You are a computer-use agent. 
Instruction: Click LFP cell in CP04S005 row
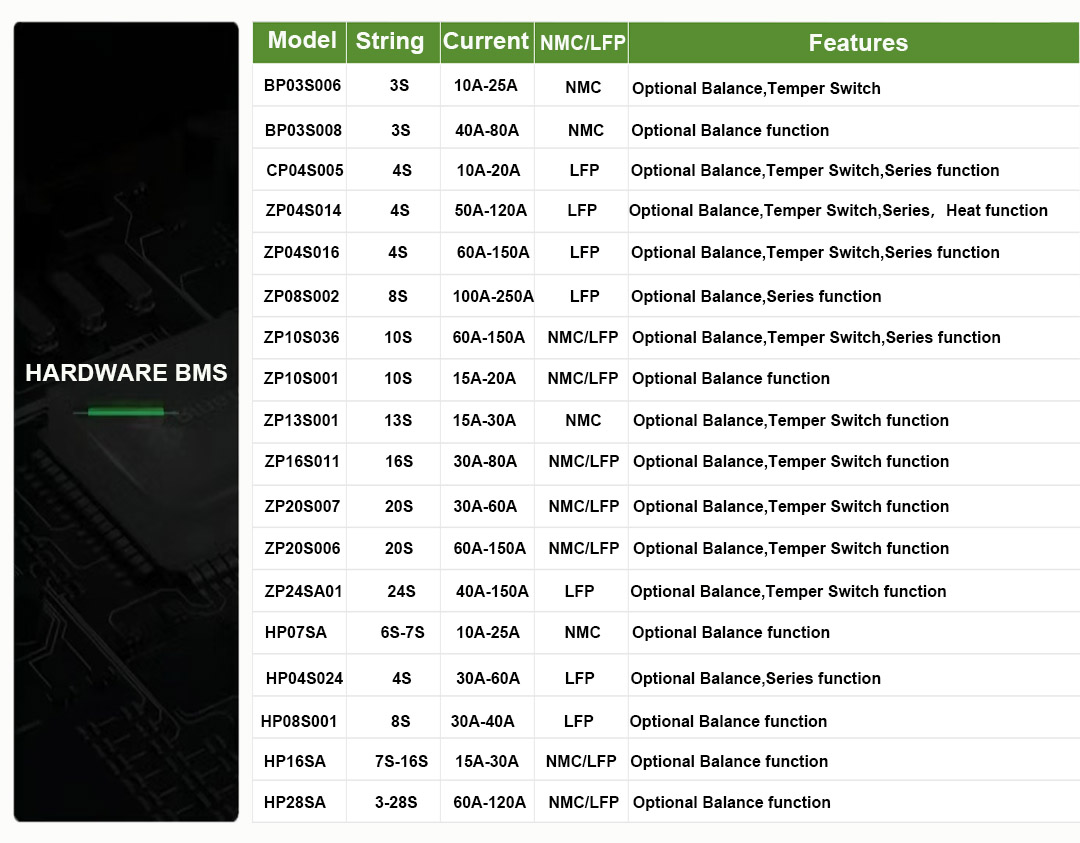(x=584, y=170)
